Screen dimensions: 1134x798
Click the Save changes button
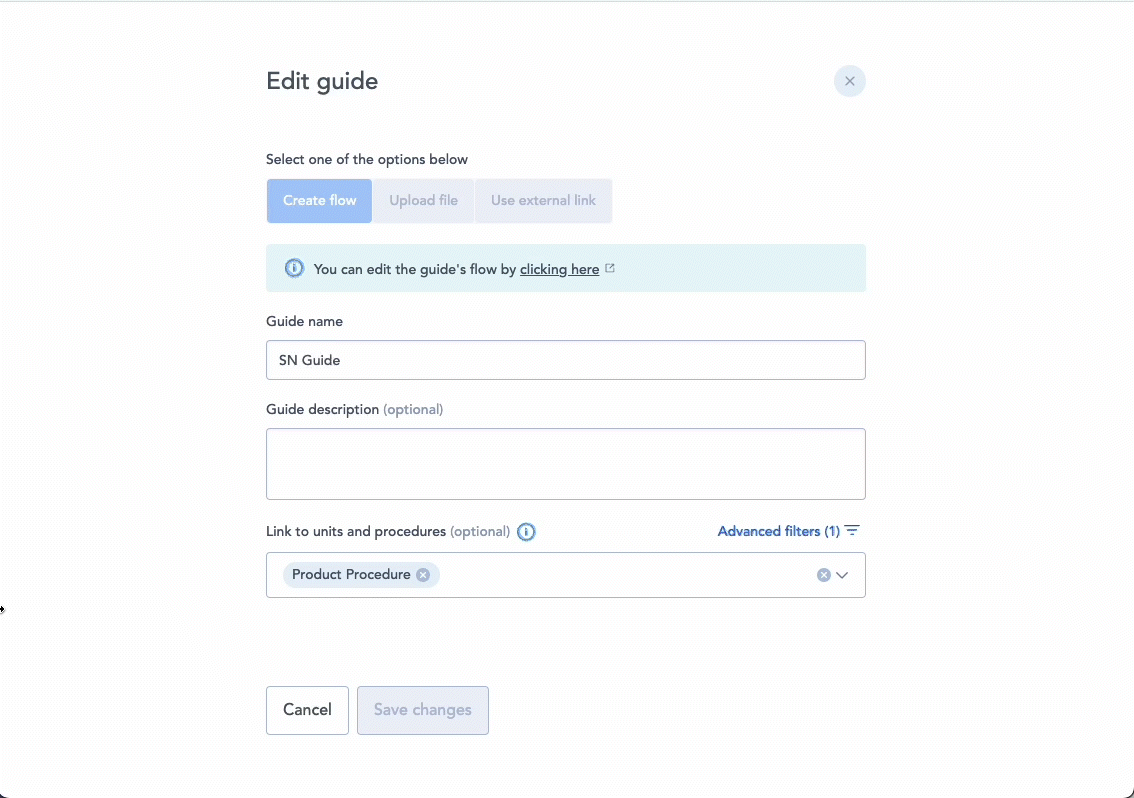[x=422, y=710]
